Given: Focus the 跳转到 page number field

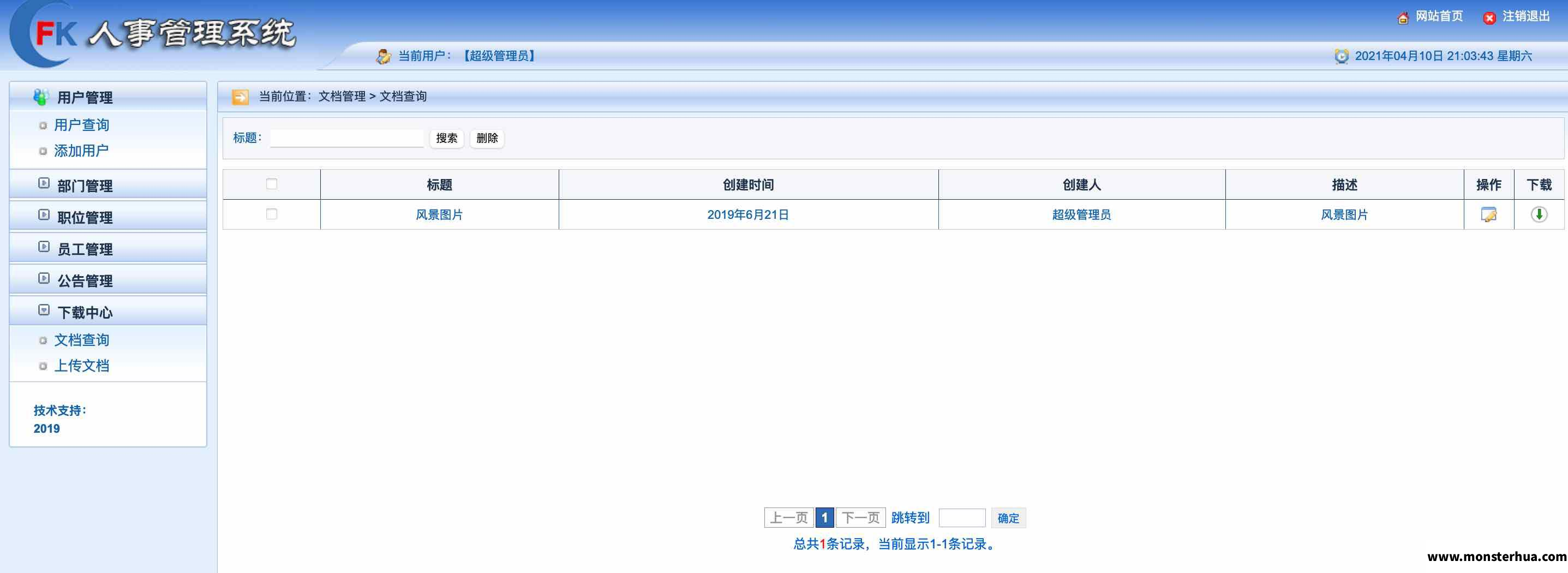Looking at the screenshot, I should tap(962, 517).
